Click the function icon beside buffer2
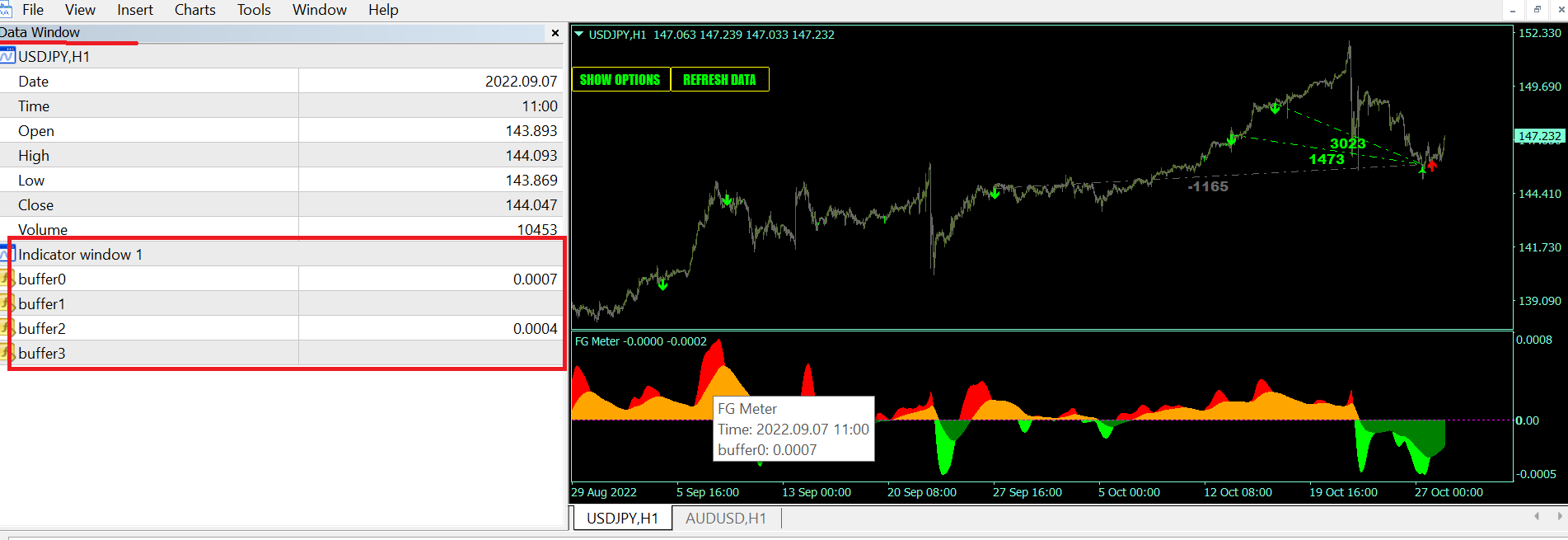 7,328
